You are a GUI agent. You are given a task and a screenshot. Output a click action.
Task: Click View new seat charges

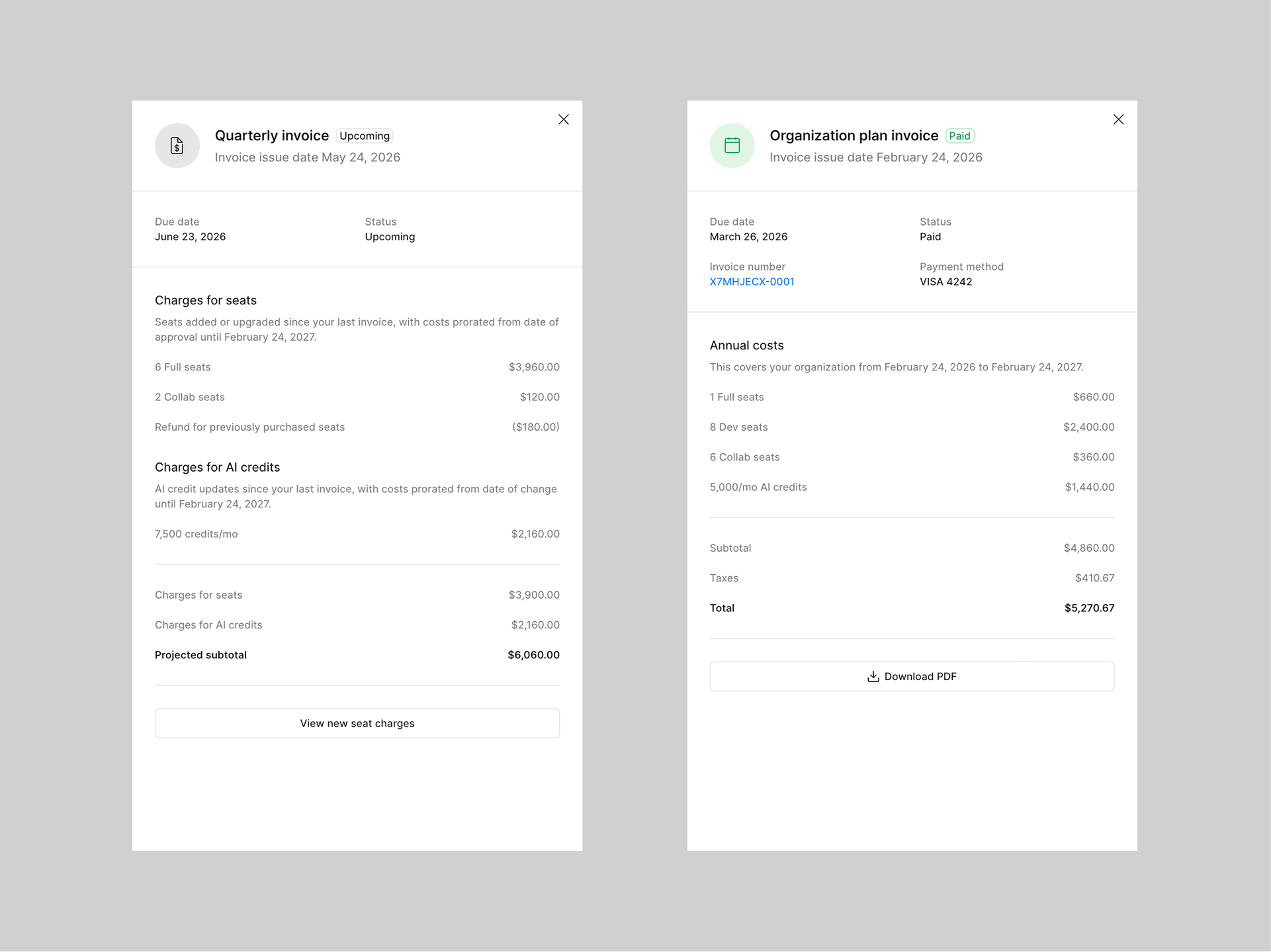(357, 723)
